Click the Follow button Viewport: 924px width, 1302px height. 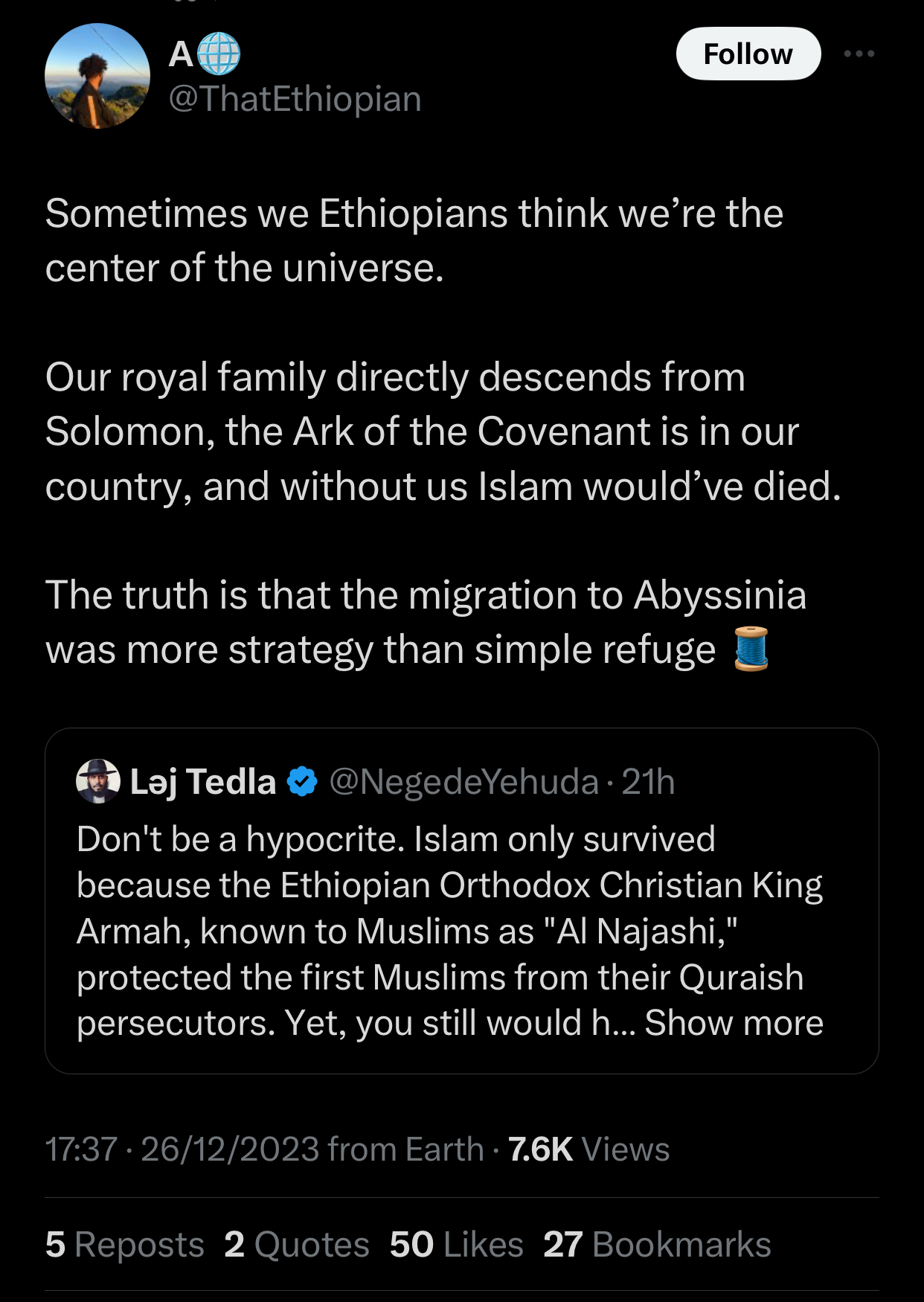coord(748,54)
